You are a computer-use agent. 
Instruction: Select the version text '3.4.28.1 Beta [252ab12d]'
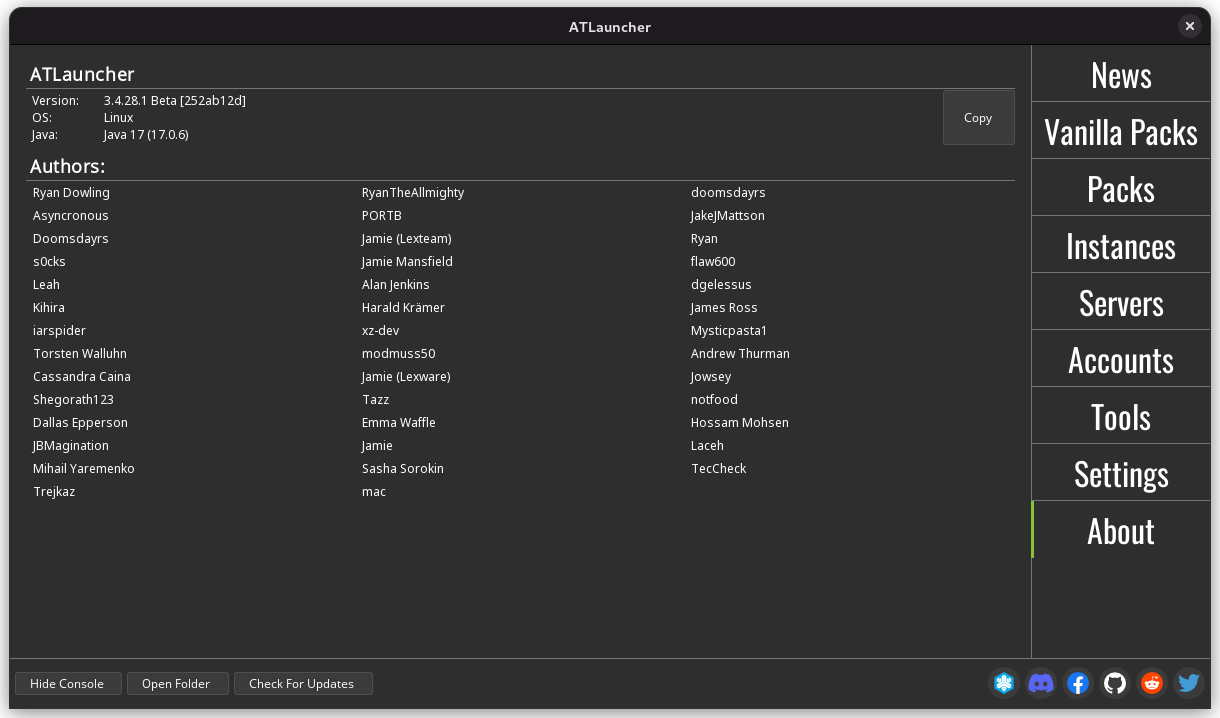point(175,101)
